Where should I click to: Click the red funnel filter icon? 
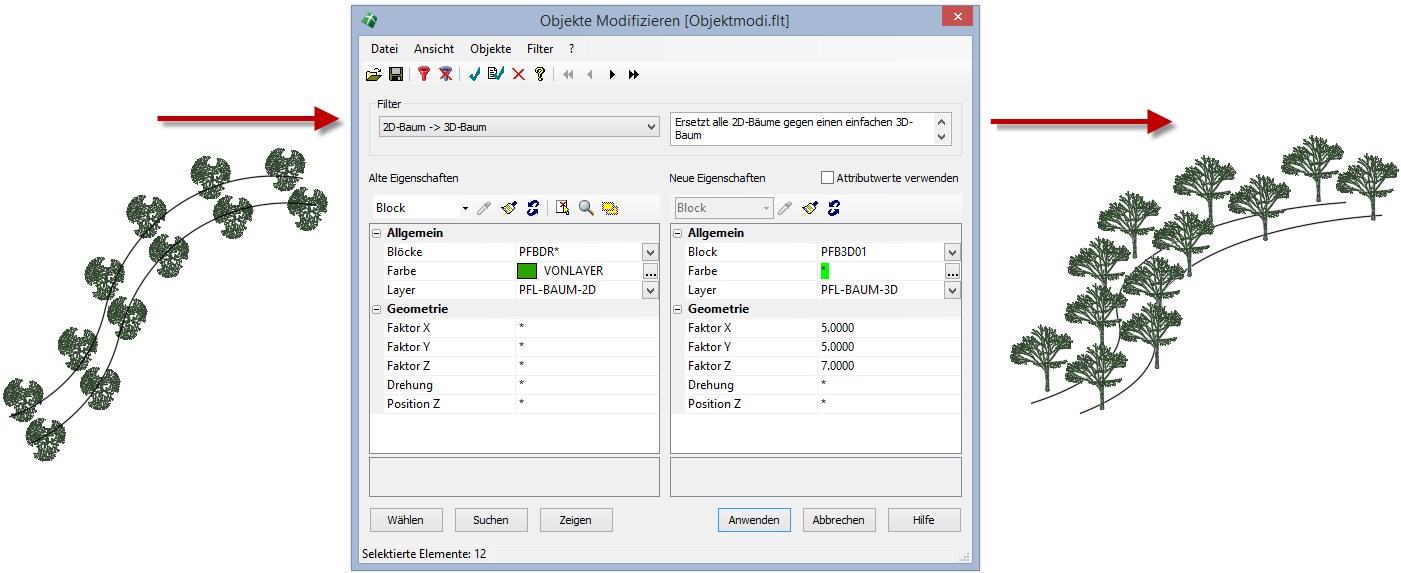click(x=424, y=74)
